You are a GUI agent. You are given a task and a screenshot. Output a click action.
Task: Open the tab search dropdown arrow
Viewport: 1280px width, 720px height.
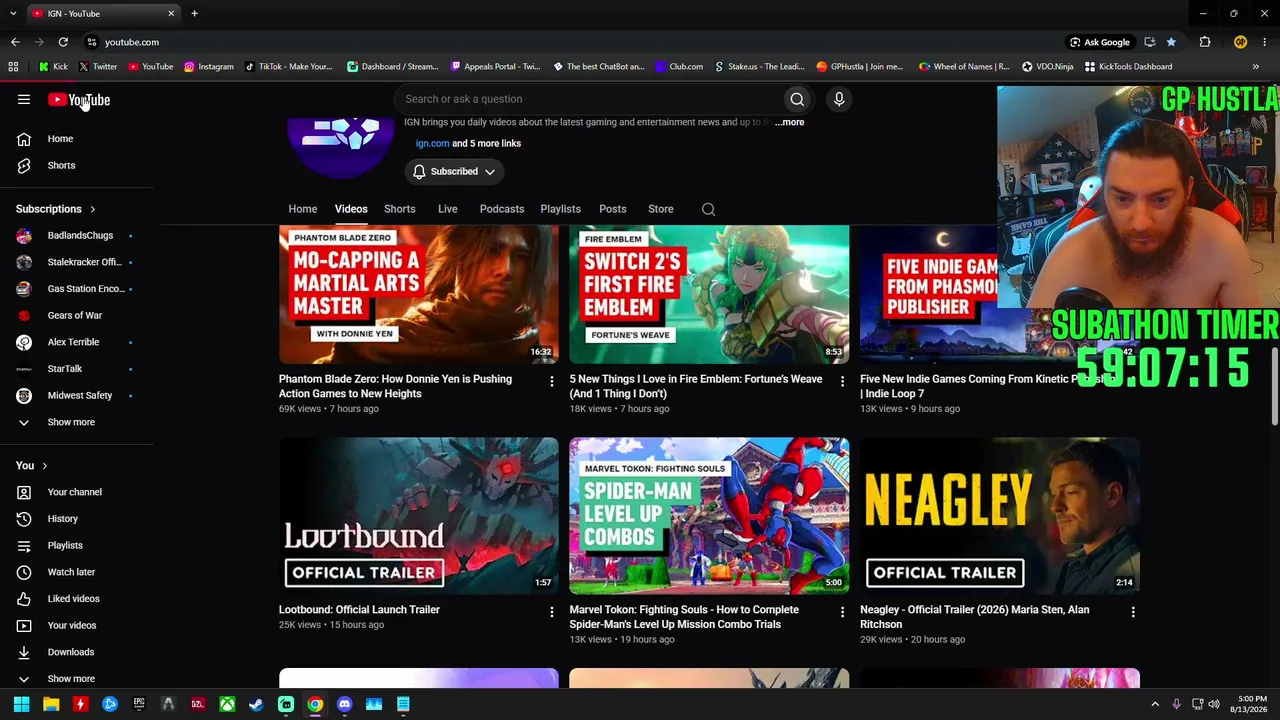pos(13,13)
